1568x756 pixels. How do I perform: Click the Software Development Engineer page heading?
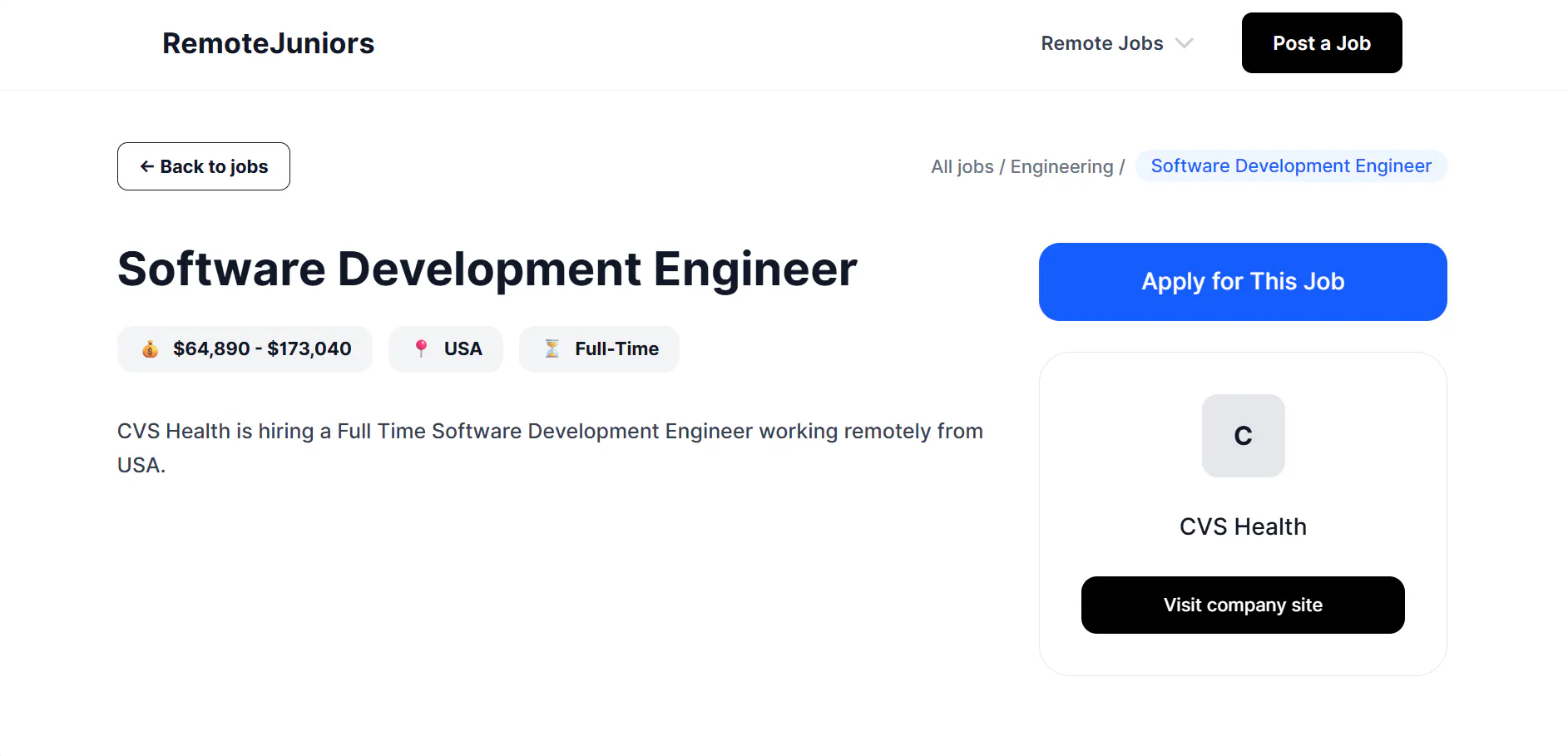click(x=487, y=269)
